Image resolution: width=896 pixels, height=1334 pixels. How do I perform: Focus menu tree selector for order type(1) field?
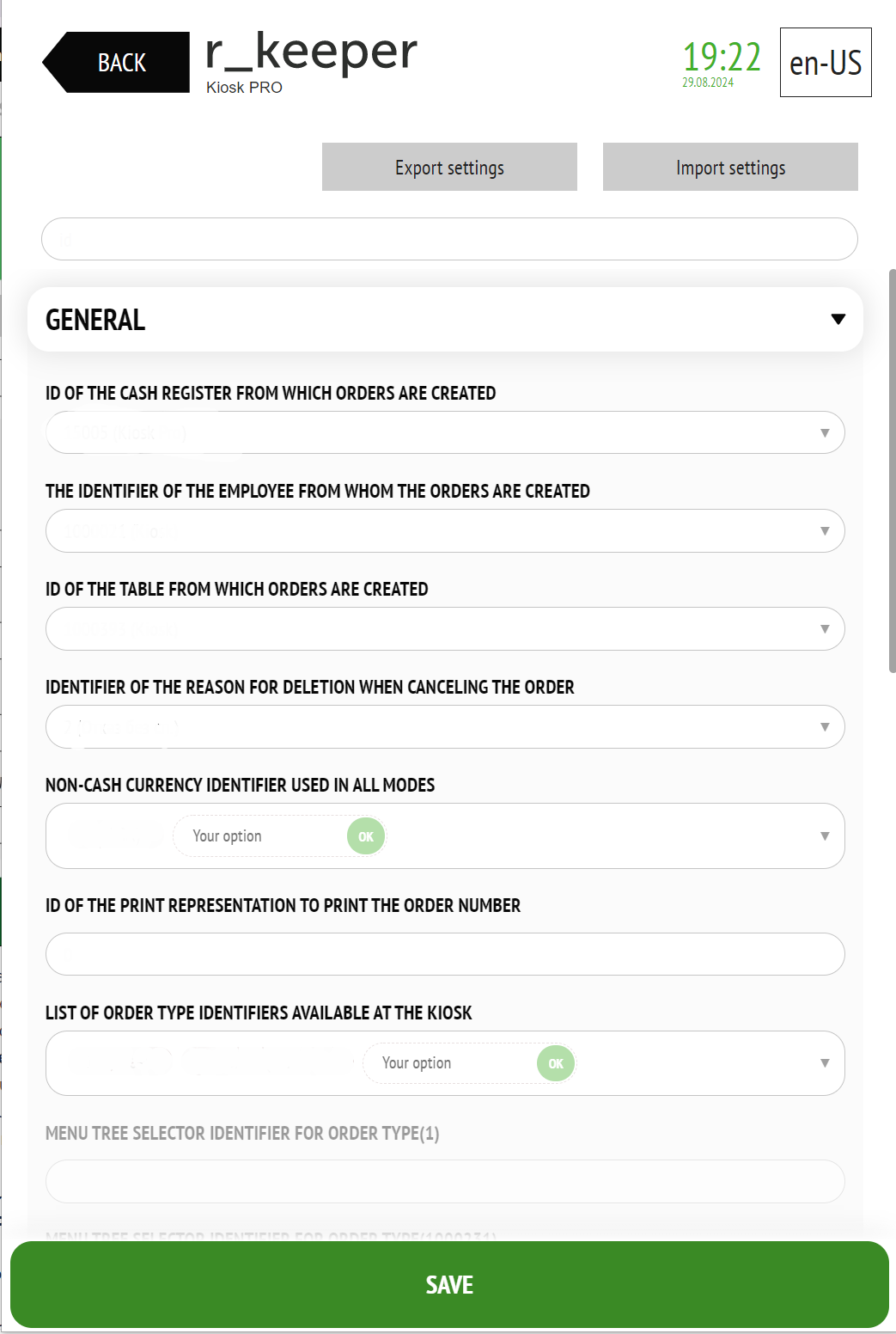pos(445,1181)
